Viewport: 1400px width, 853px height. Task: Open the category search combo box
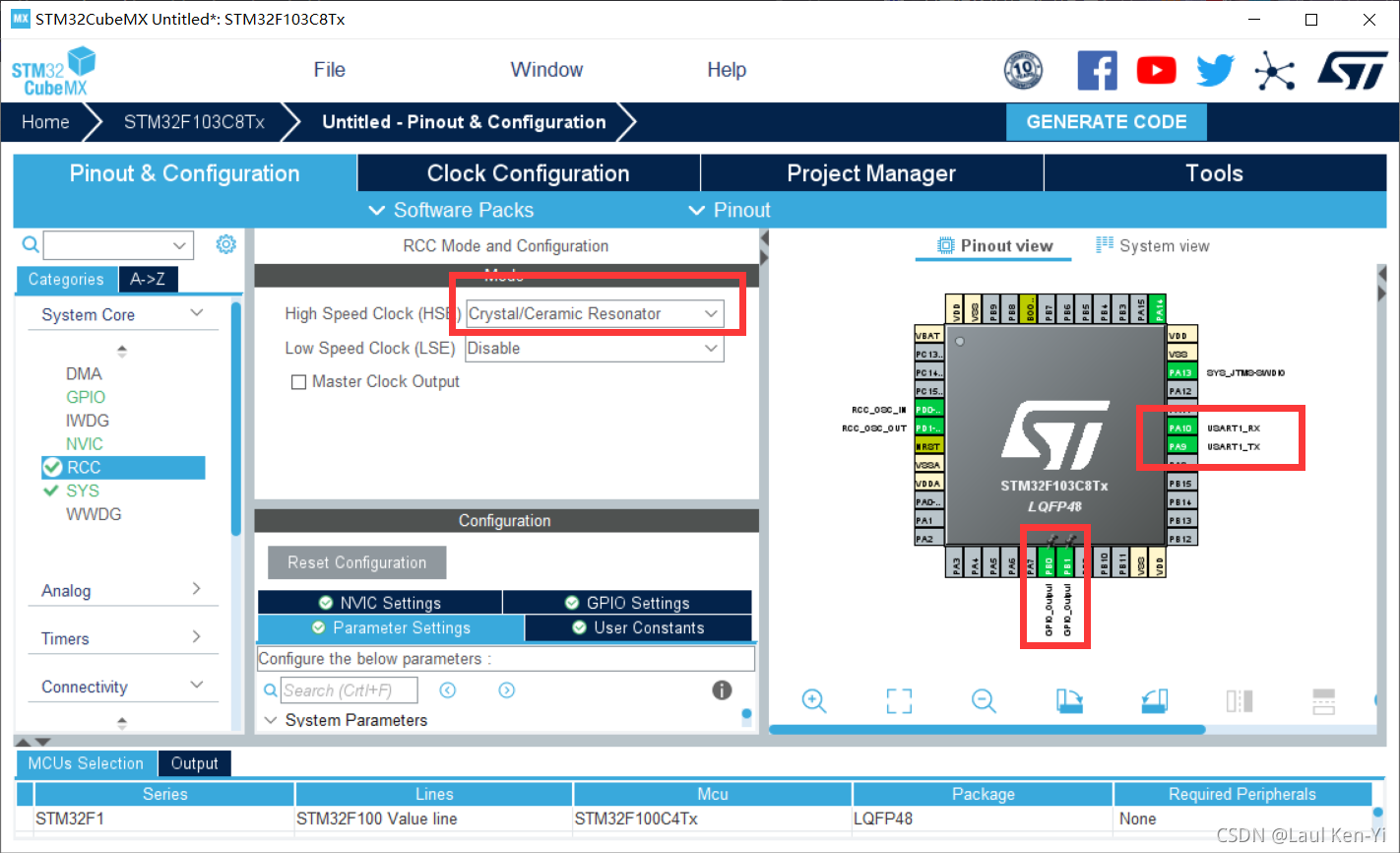point(118,244)
